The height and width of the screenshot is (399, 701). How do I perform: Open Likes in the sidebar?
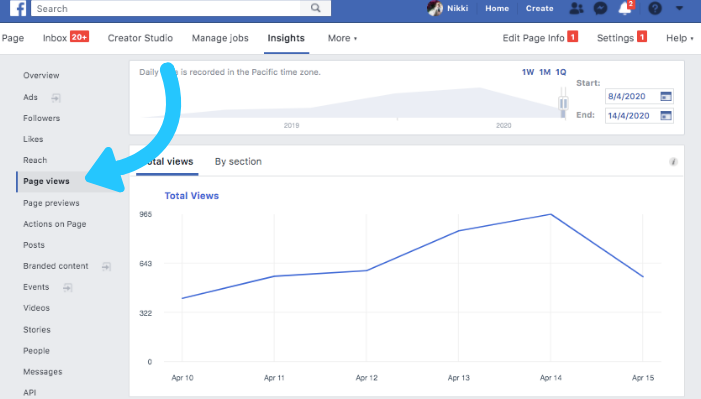coord(33,139)
